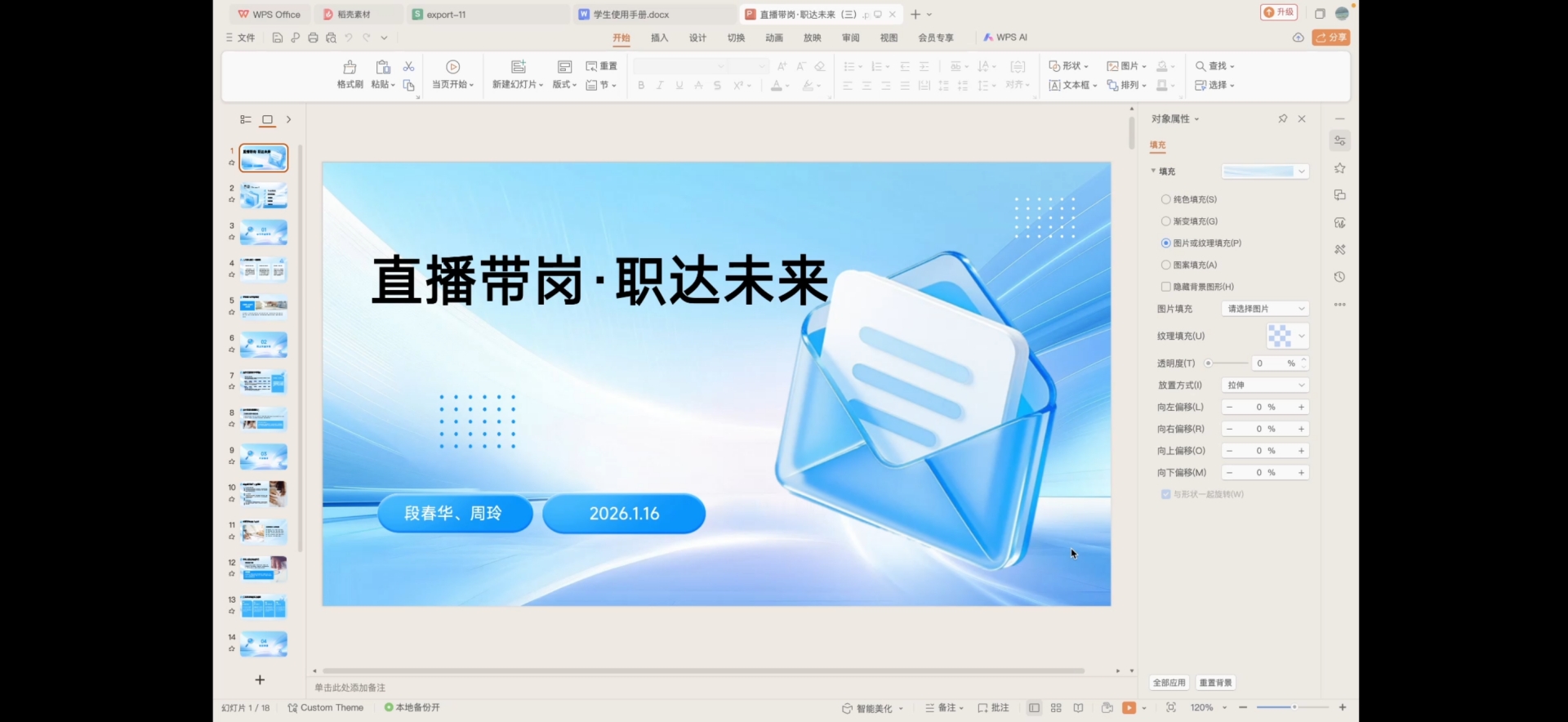Open the Find (查找) tool
Viewport: 1568px width, 722px height.
(x=1214, y=66)
